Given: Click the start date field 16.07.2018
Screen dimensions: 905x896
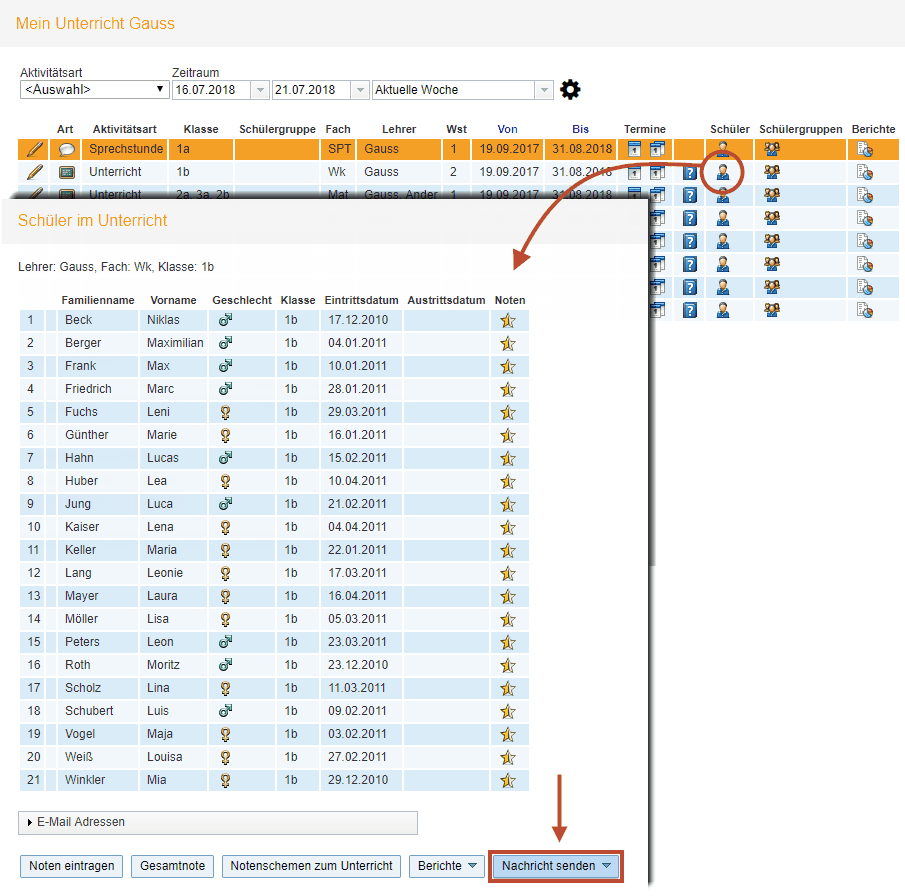Looking at the screenshot, I should point(211,89).
